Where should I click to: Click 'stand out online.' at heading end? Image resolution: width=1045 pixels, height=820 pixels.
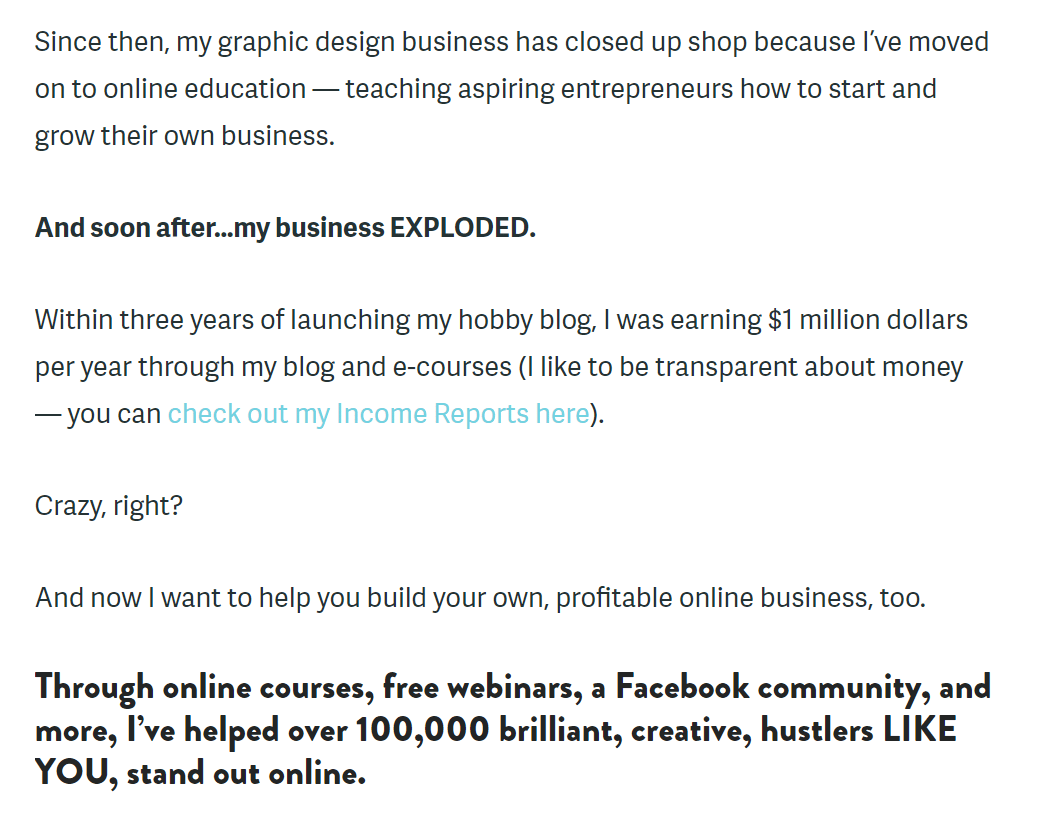click(247, 773)
